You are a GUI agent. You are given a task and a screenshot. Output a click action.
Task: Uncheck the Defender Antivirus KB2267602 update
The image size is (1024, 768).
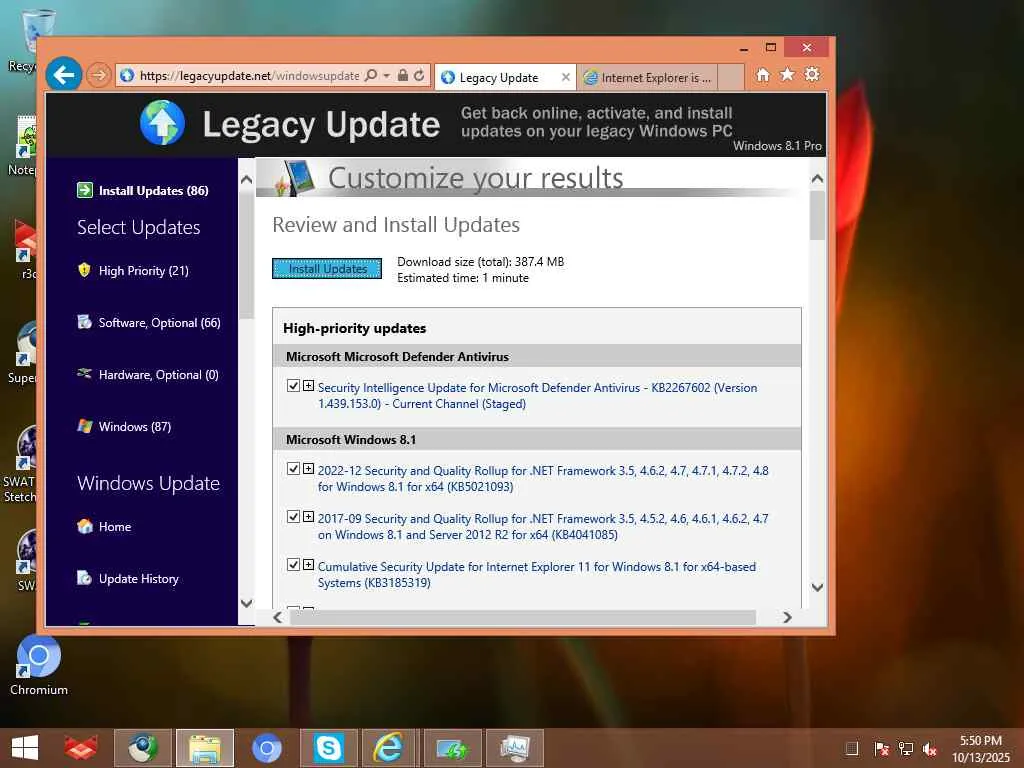pos(293,386)
